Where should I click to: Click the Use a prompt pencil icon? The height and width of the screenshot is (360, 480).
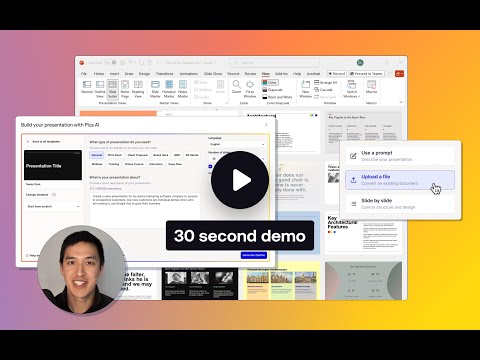(353, 156)
